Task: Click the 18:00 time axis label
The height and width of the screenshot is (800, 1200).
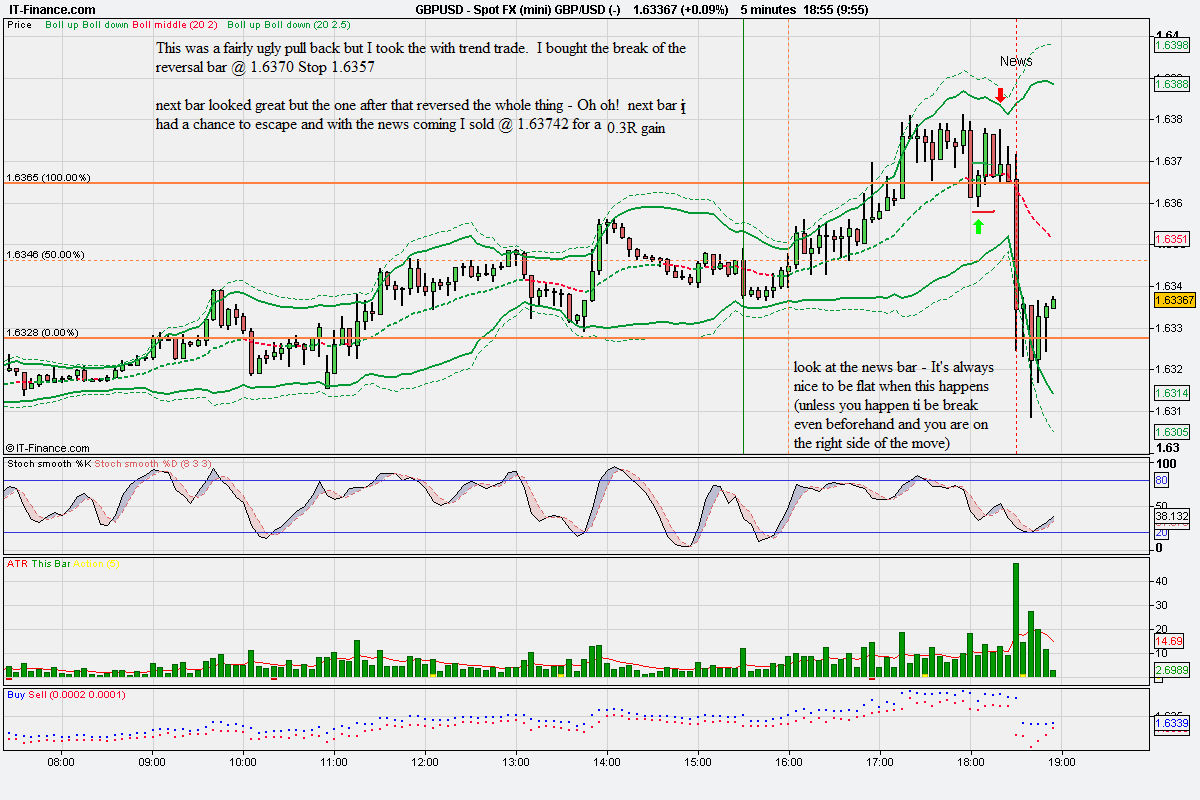Action: tap(971, 761)
